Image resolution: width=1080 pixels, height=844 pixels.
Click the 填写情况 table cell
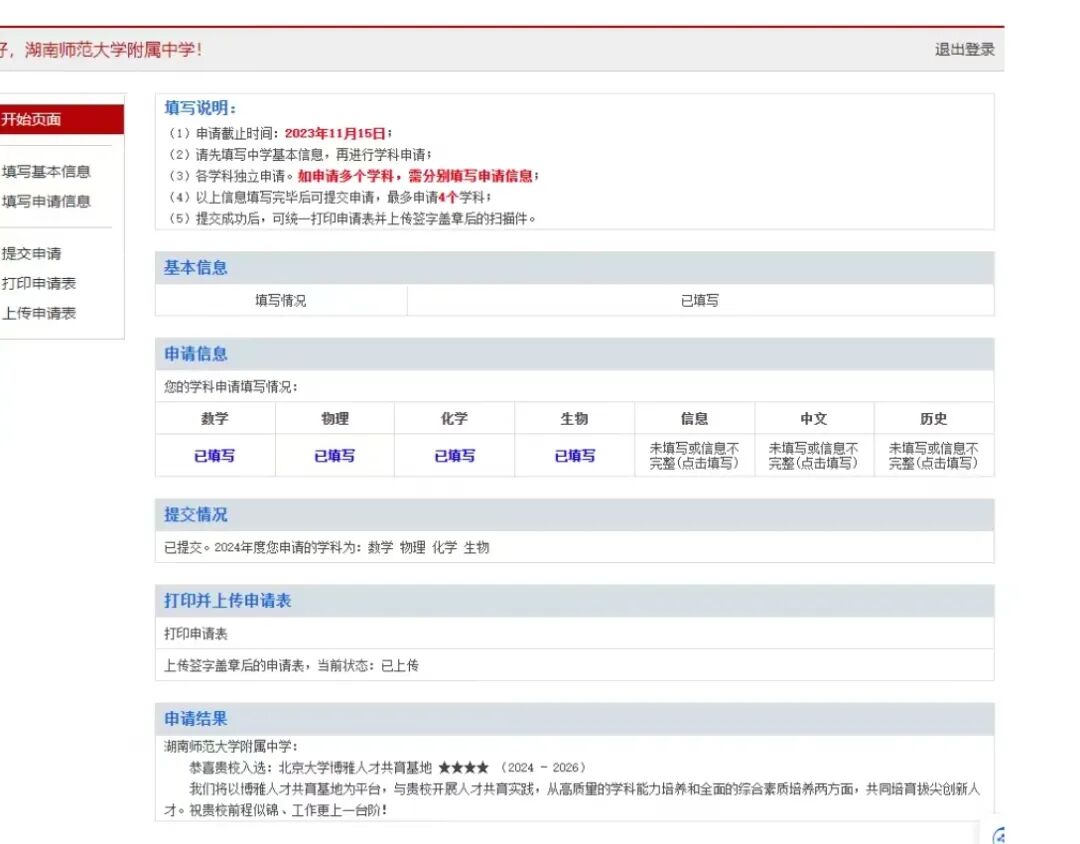point(281,300)
